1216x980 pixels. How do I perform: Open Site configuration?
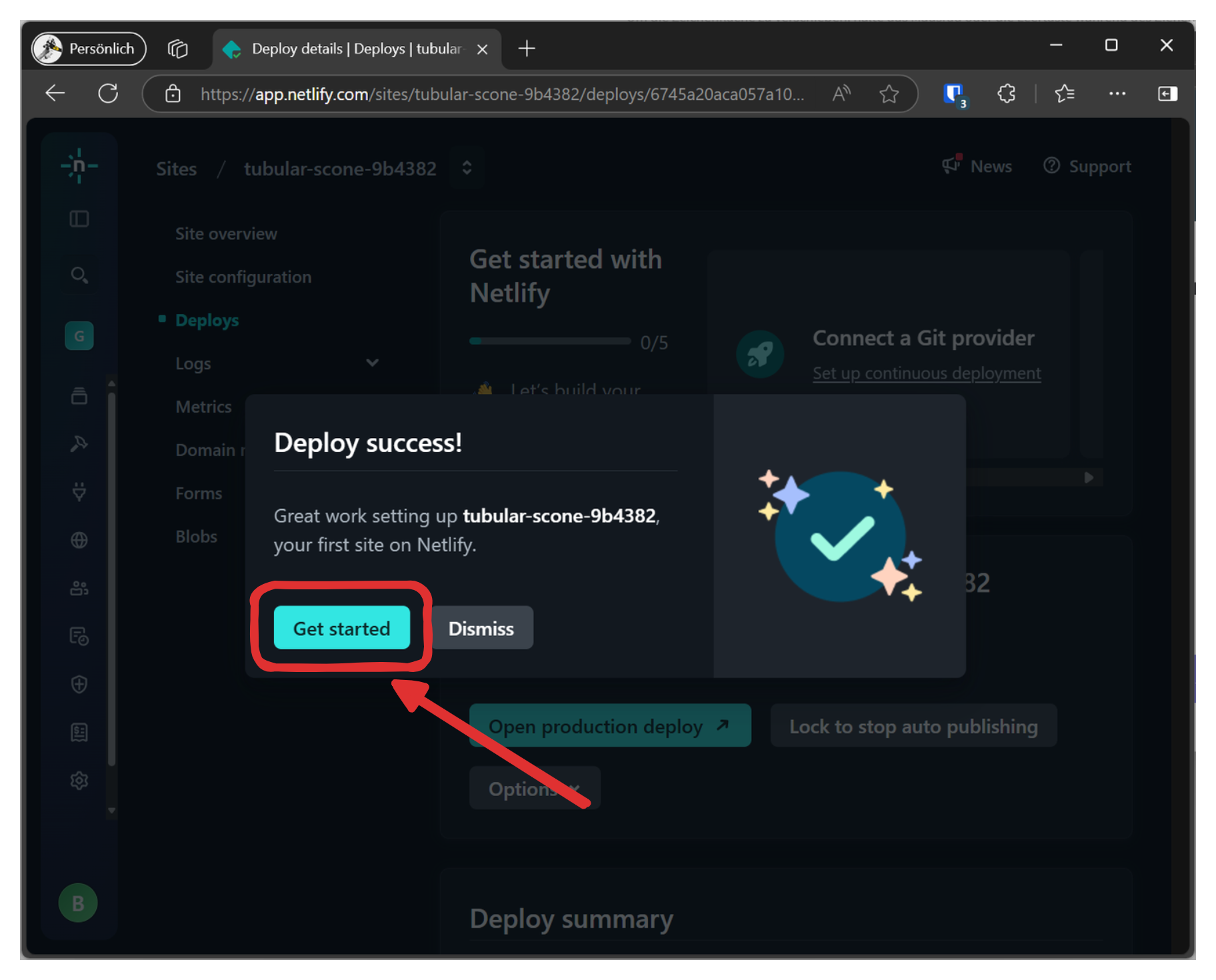click(243, 277)
